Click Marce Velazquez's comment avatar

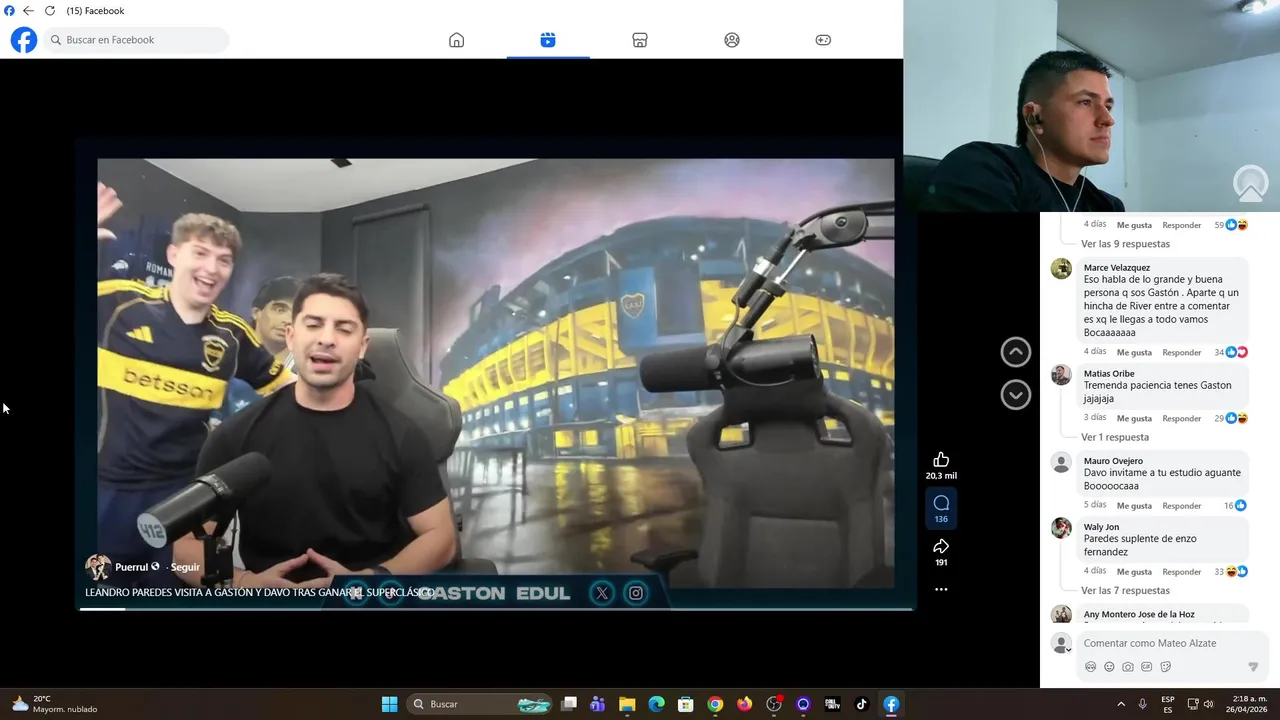1062,268
